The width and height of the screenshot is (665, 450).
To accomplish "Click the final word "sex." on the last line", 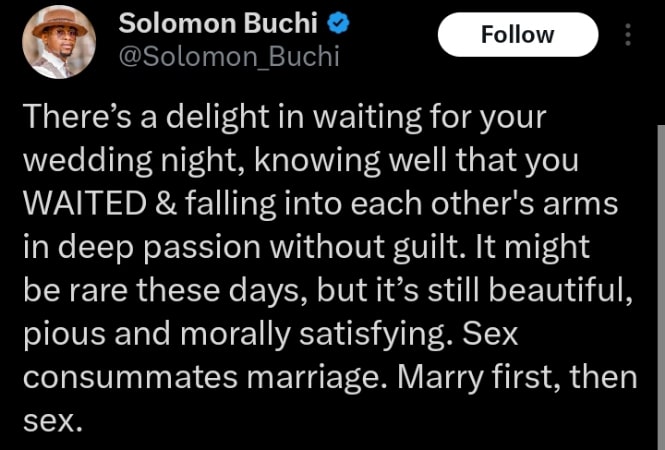I will (x=49, y=423).
